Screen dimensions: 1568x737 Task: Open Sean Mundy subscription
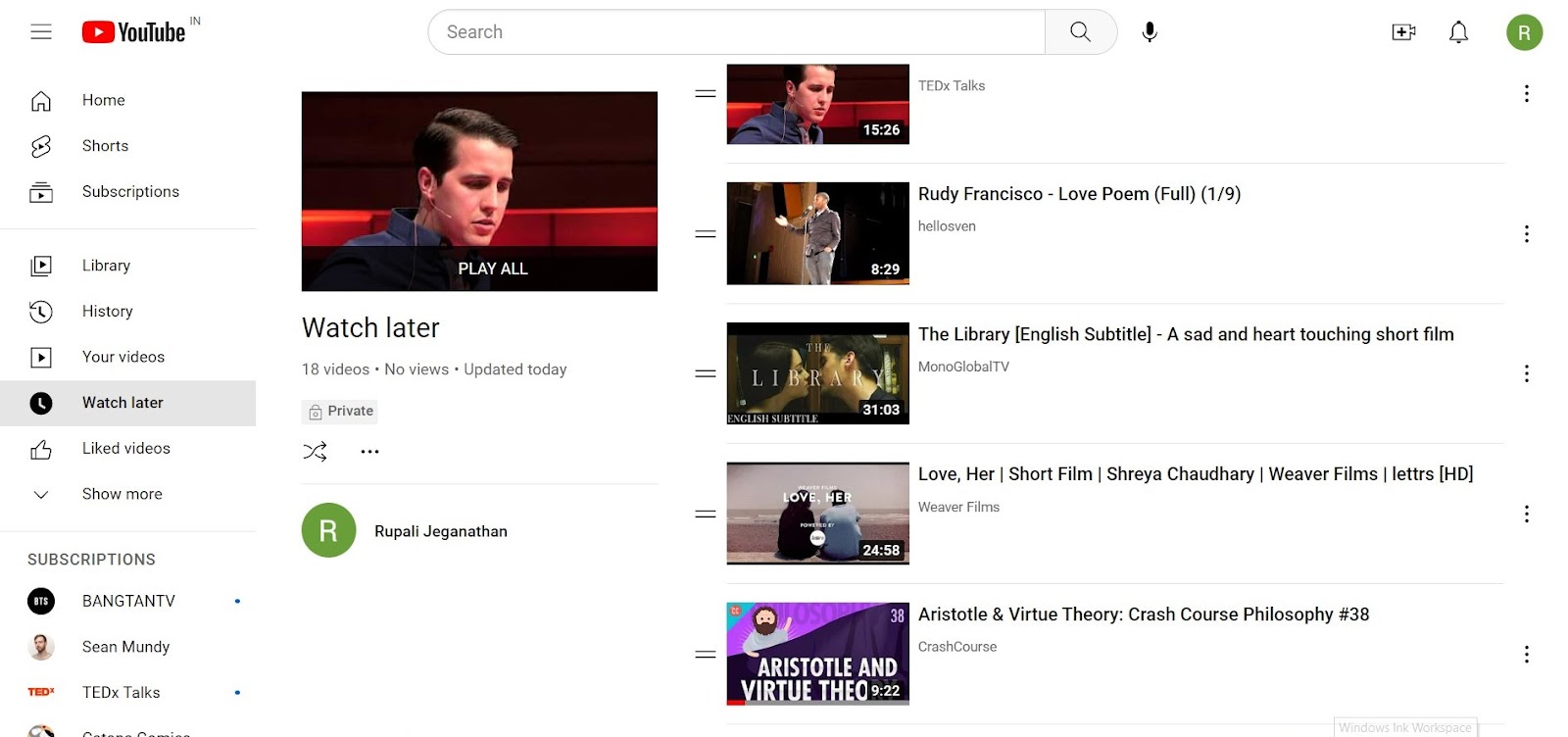point(127,647)
